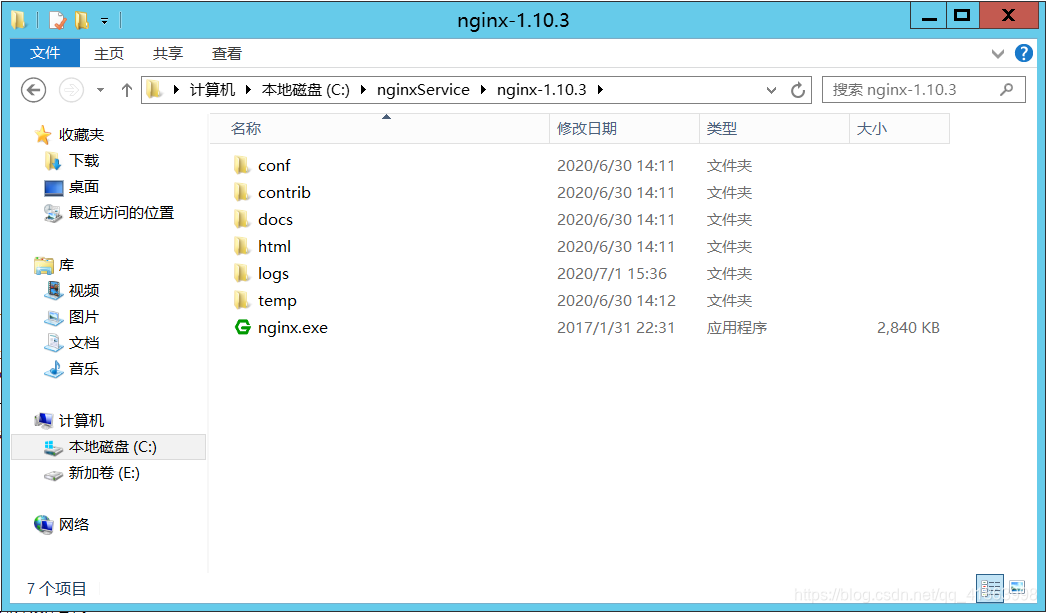Viewport: 1047px width, 613px height.
Task: Expand arrow after 本地磁盘 (C:) in address bar
Action: [363, 89]
